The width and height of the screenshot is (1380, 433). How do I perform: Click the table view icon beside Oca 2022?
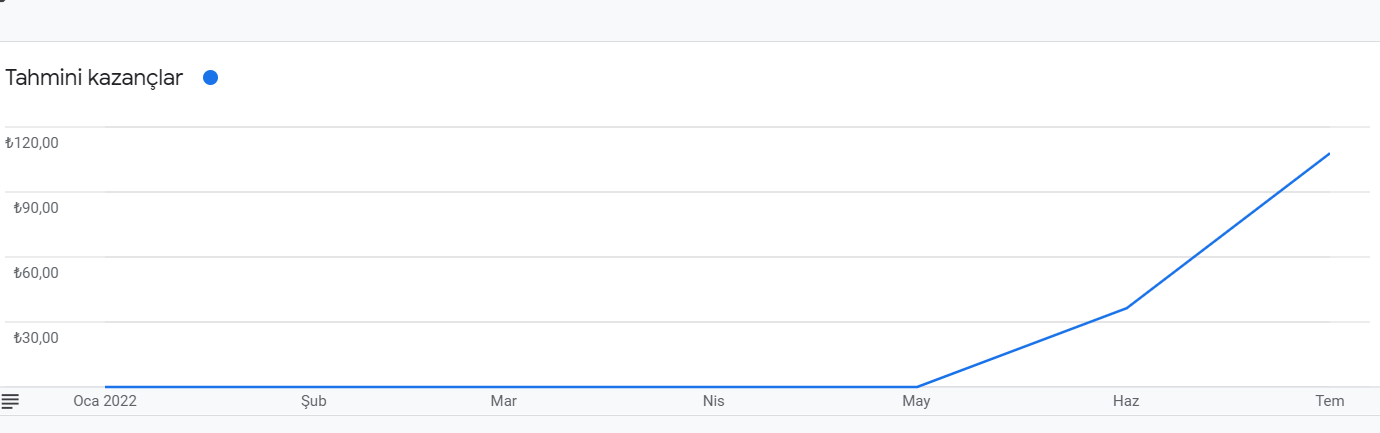pyautogui.click(x=10, y=401)
